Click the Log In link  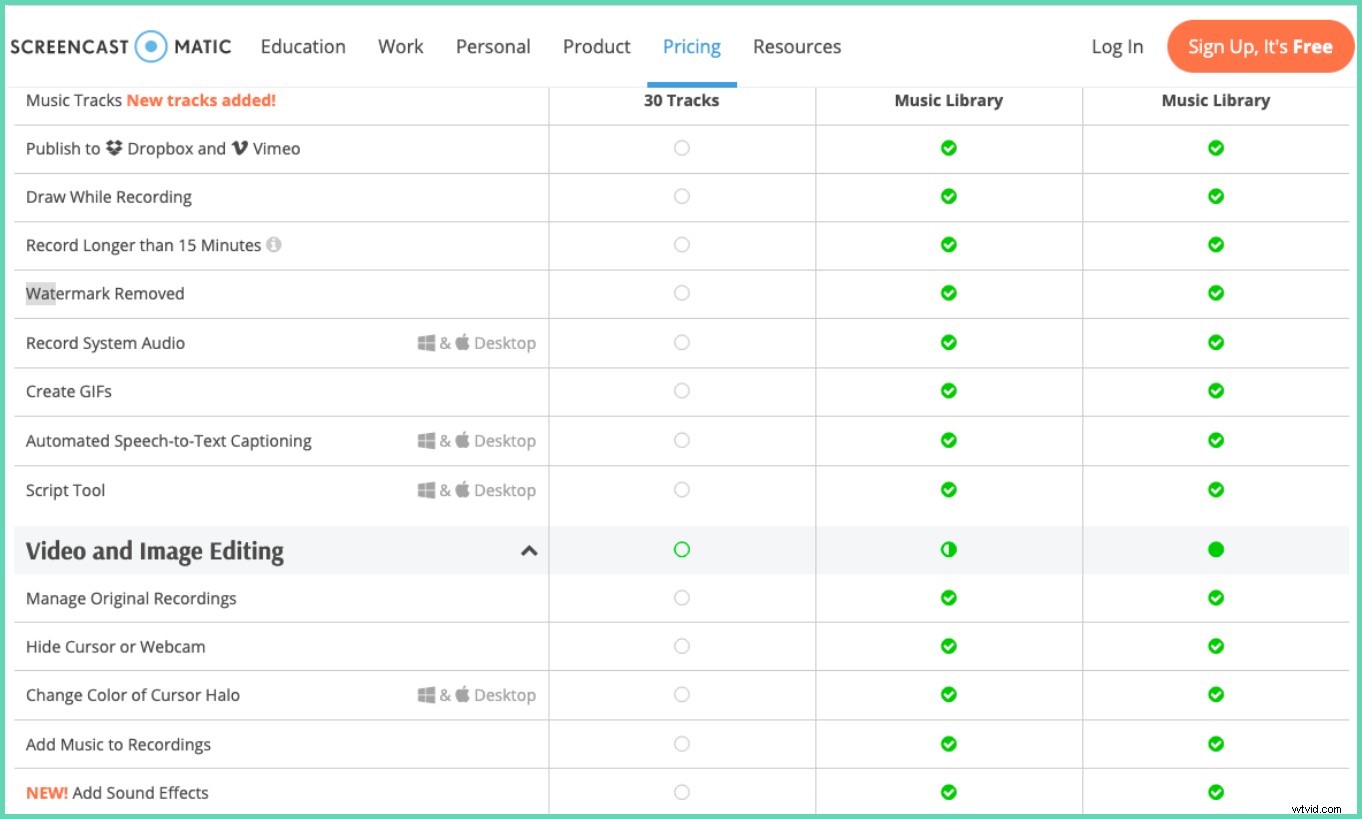[x=1117, y=47]
